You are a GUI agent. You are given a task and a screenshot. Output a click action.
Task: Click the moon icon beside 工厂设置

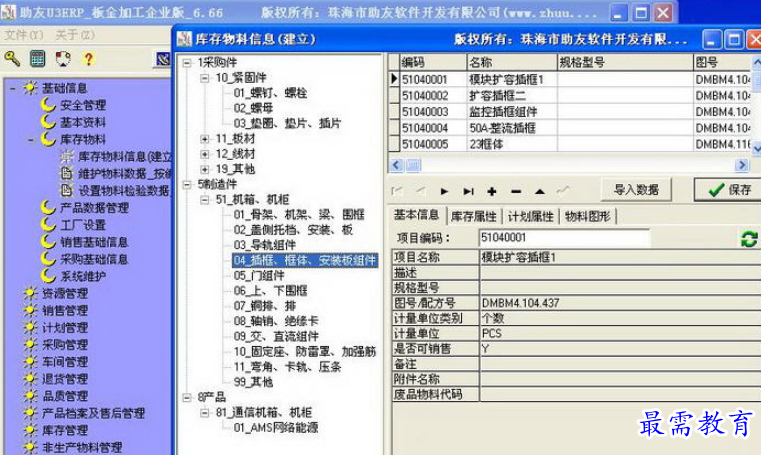(x=48, y=225)
